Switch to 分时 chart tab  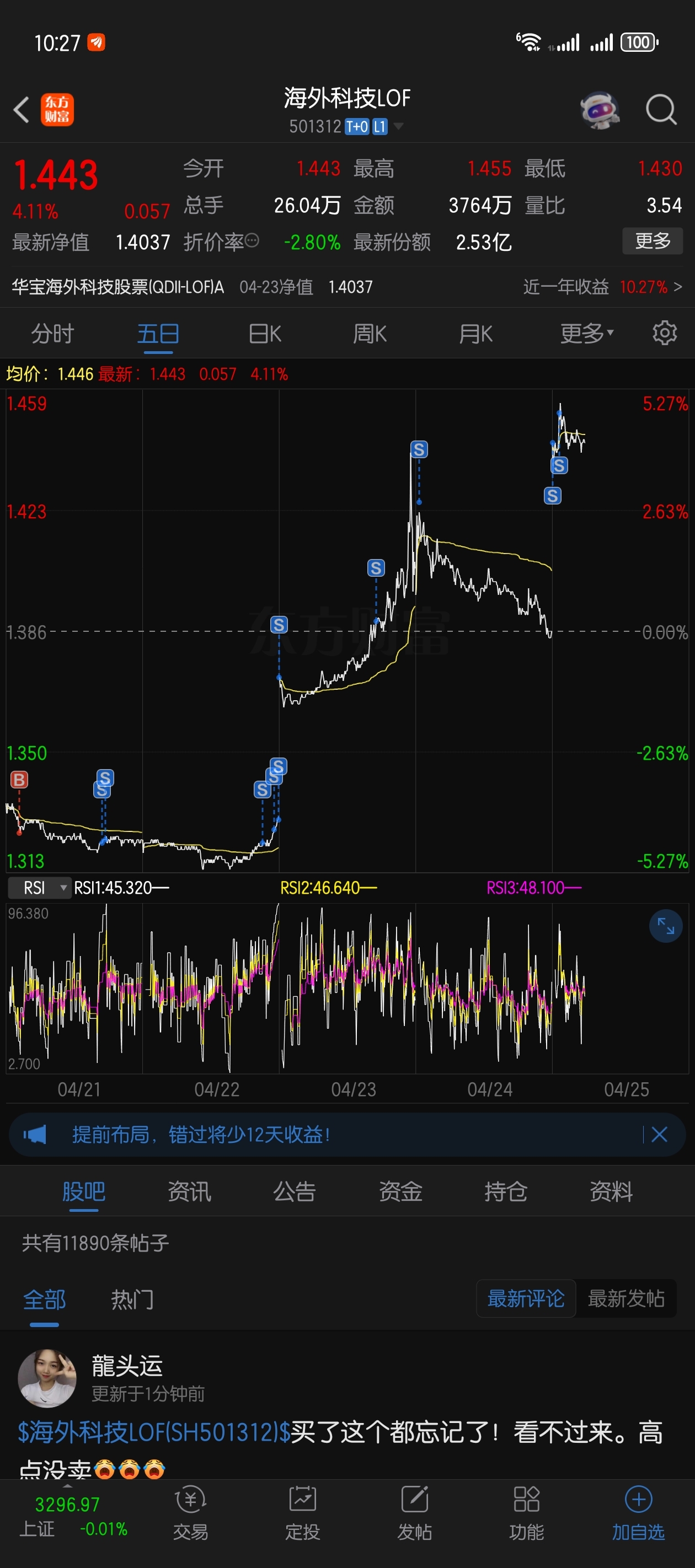coord(52,334)
